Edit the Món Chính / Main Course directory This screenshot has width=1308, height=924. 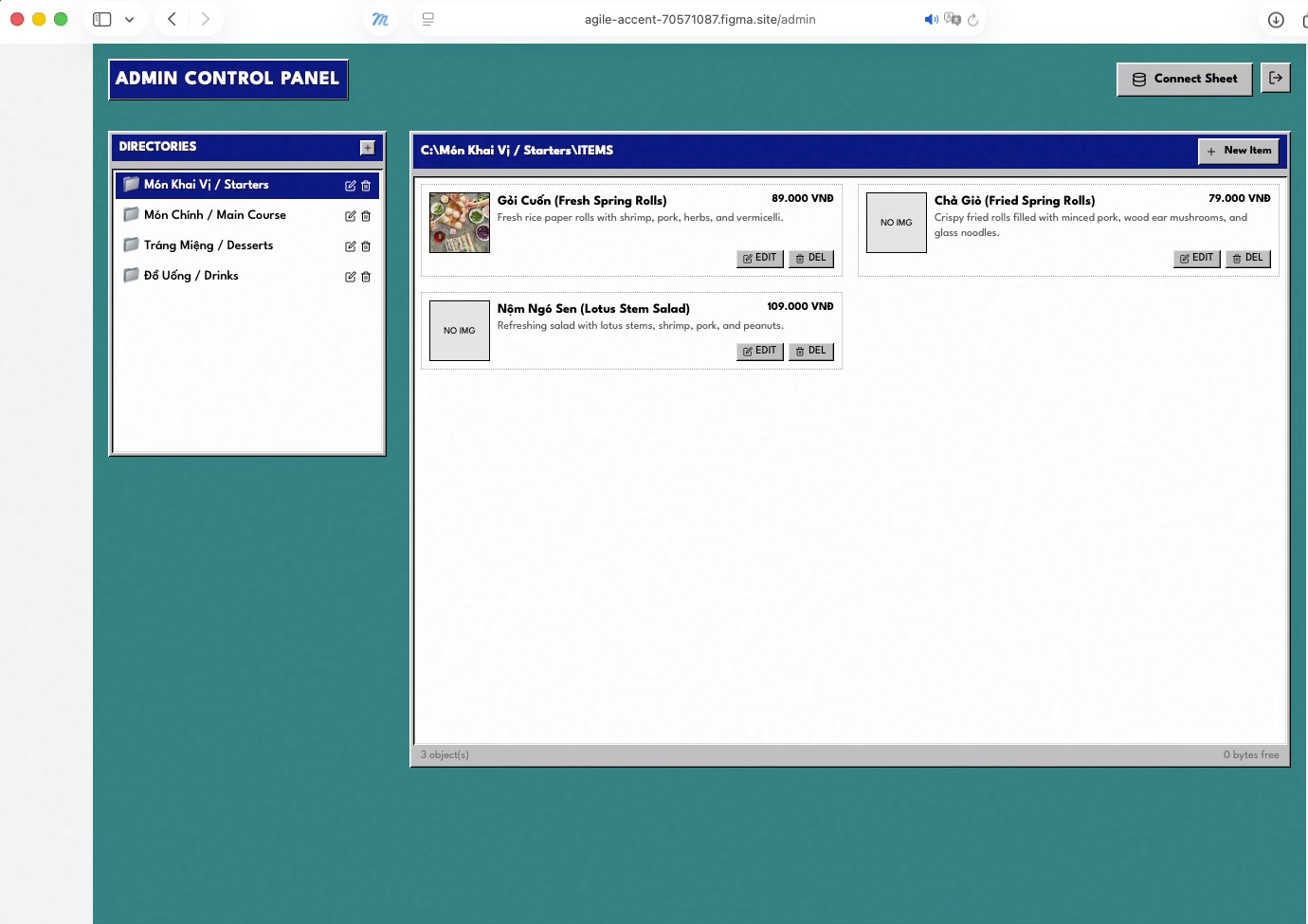pyautogui.click(x=351, y=216)
